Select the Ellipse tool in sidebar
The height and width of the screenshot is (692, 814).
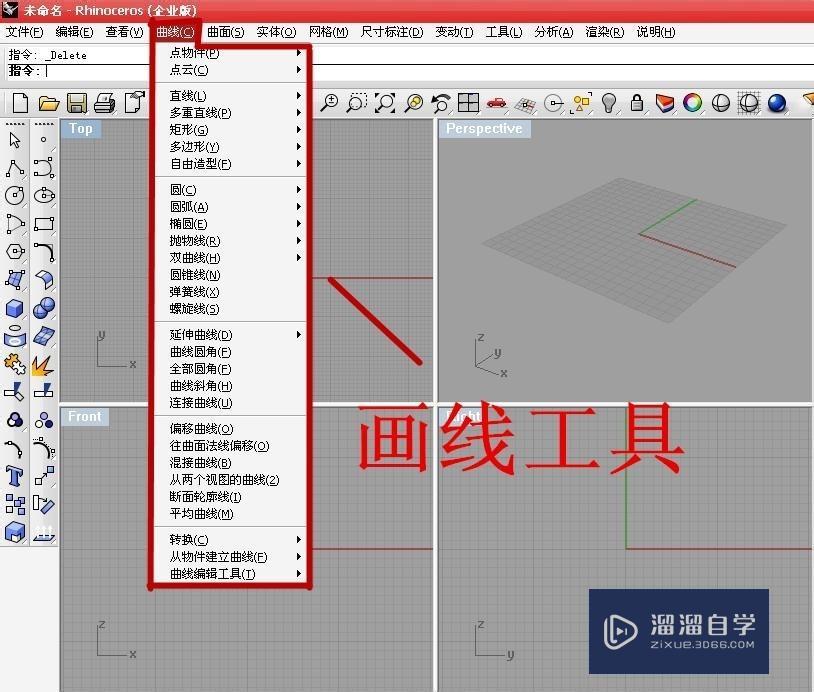tap(44, 196)
